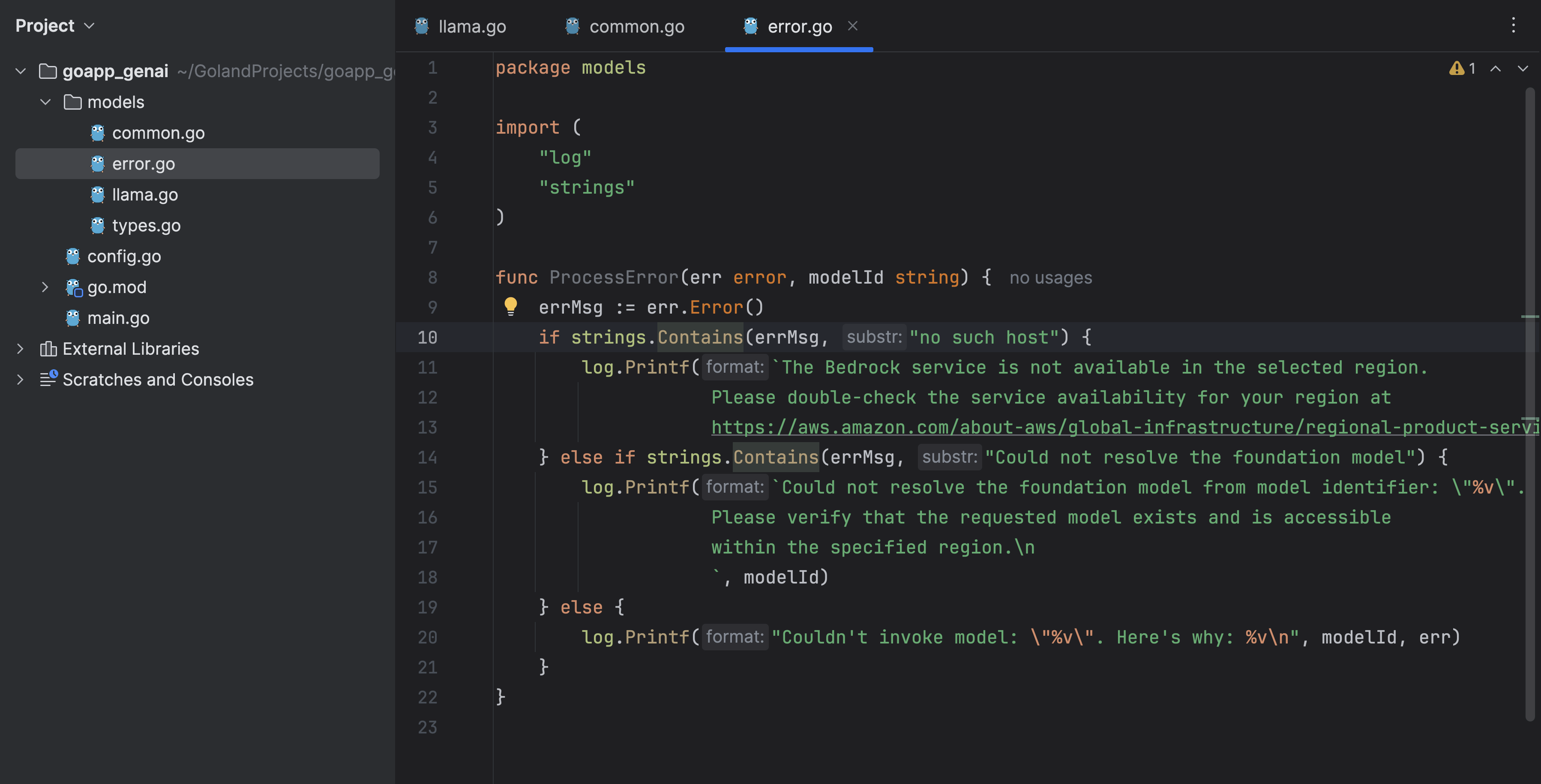Click the go.mod file icon
Screen dimensions: 1541x784
tap(74, 287)
